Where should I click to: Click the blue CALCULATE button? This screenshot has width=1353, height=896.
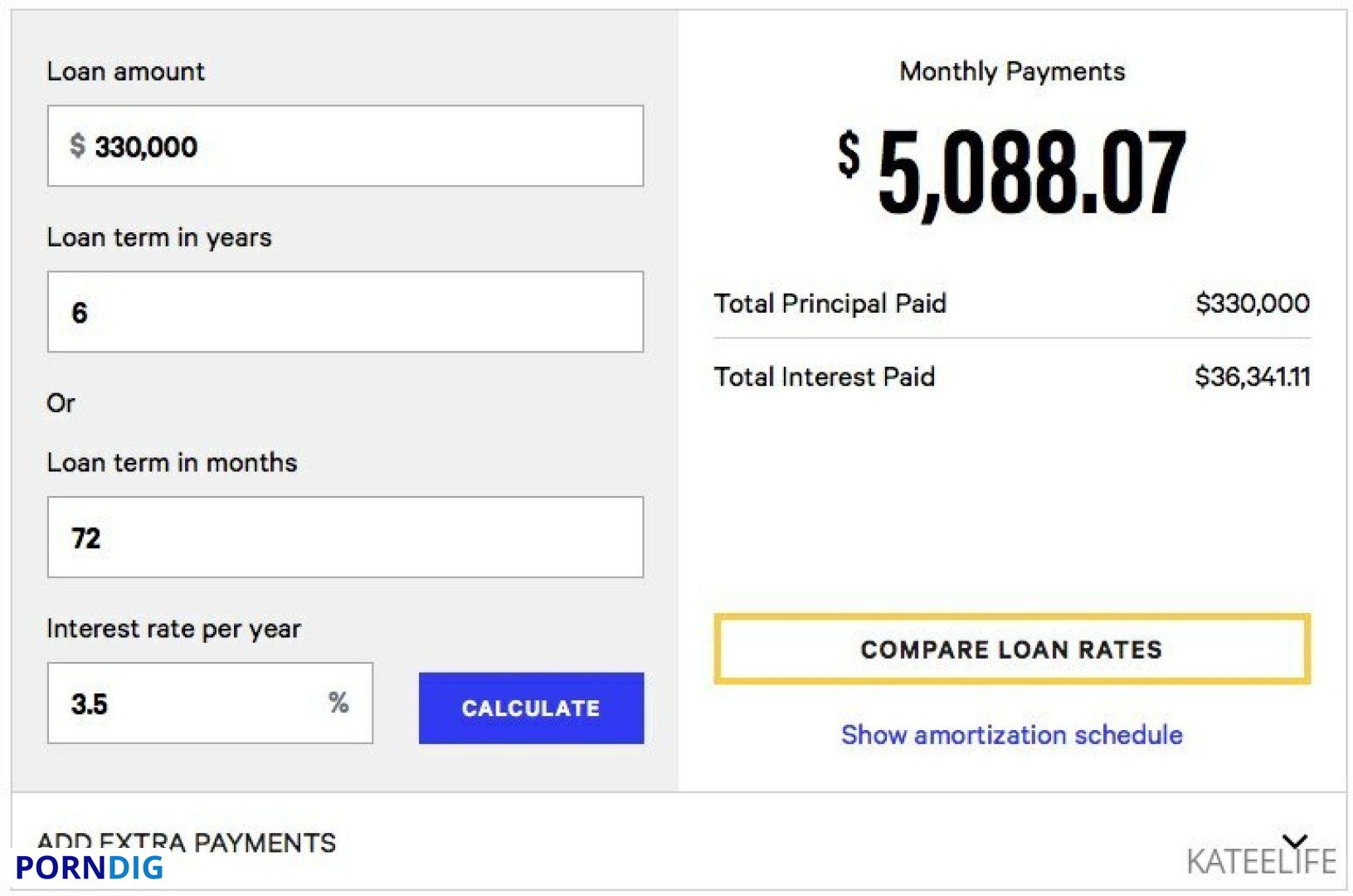click(531, 708)
